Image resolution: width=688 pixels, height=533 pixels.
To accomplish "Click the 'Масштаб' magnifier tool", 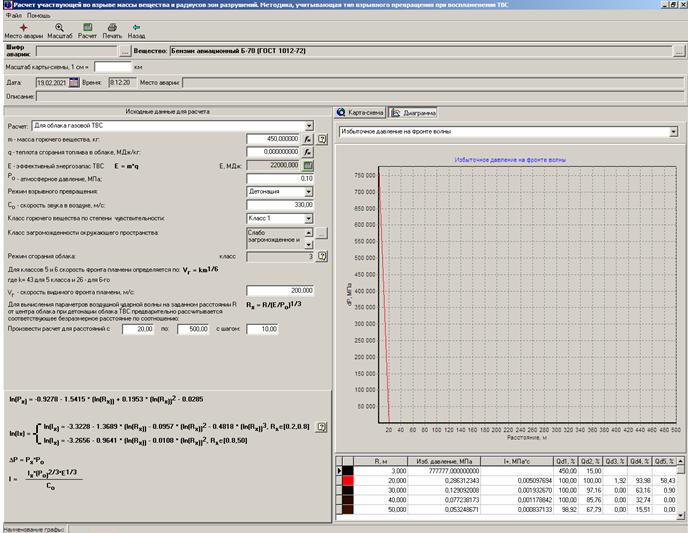I will 60,31.
